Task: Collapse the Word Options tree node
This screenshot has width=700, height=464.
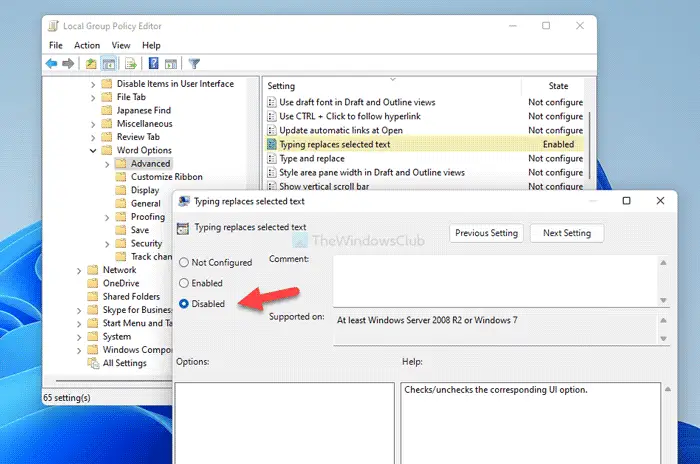Action: [x=93, y=150]
